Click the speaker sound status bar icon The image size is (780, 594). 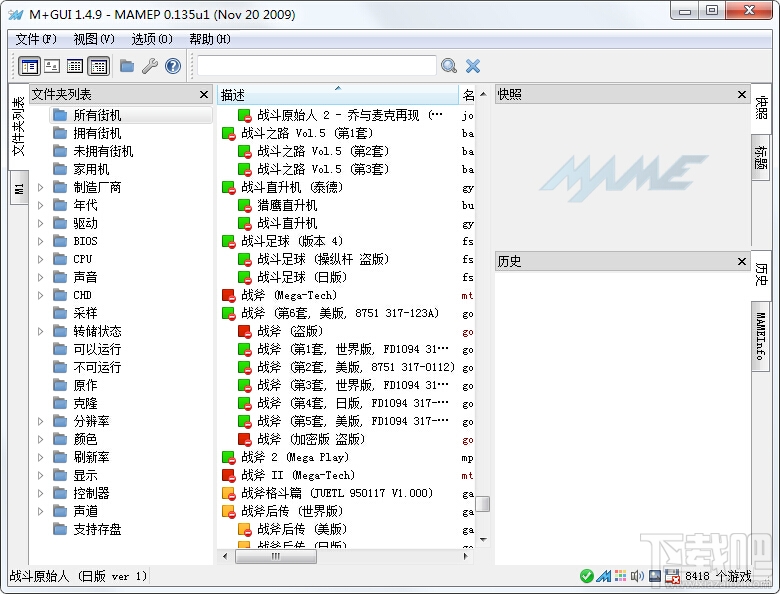coord(637,576)
